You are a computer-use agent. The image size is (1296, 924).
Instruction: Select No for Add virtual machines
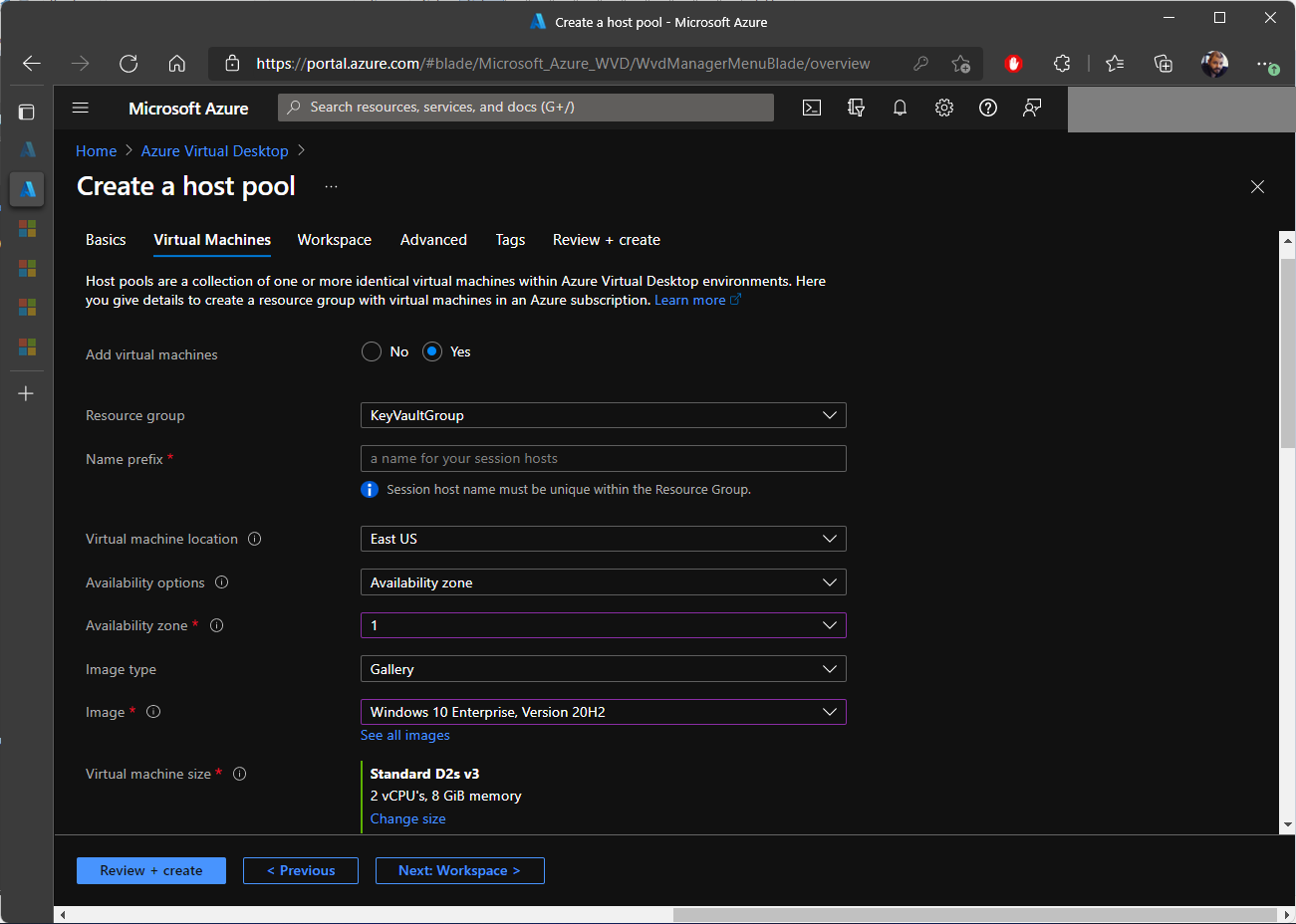click(x=372, y=351)
